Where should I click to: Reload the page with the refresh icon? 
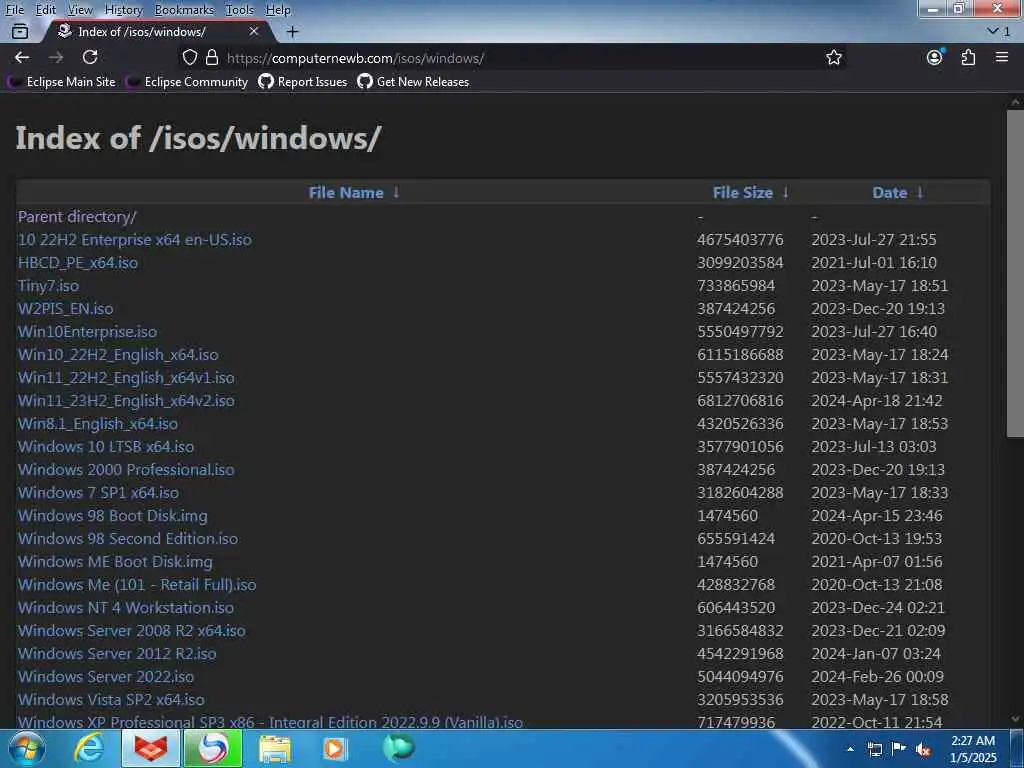[90, 57]
